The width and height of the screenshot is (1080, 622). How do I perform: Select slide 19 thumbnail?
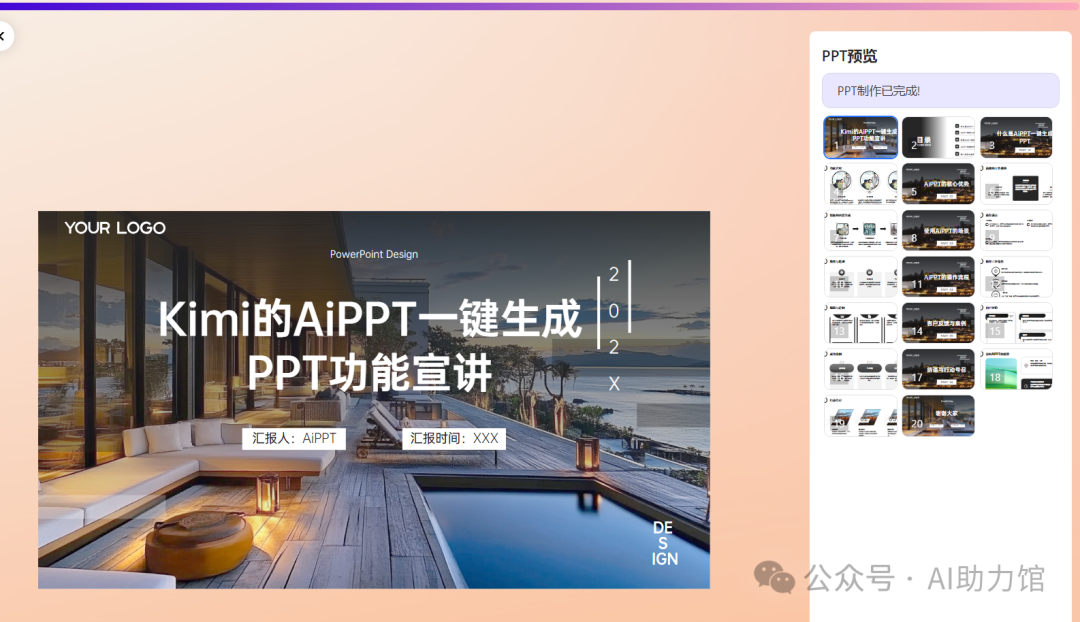coord(860,415)
